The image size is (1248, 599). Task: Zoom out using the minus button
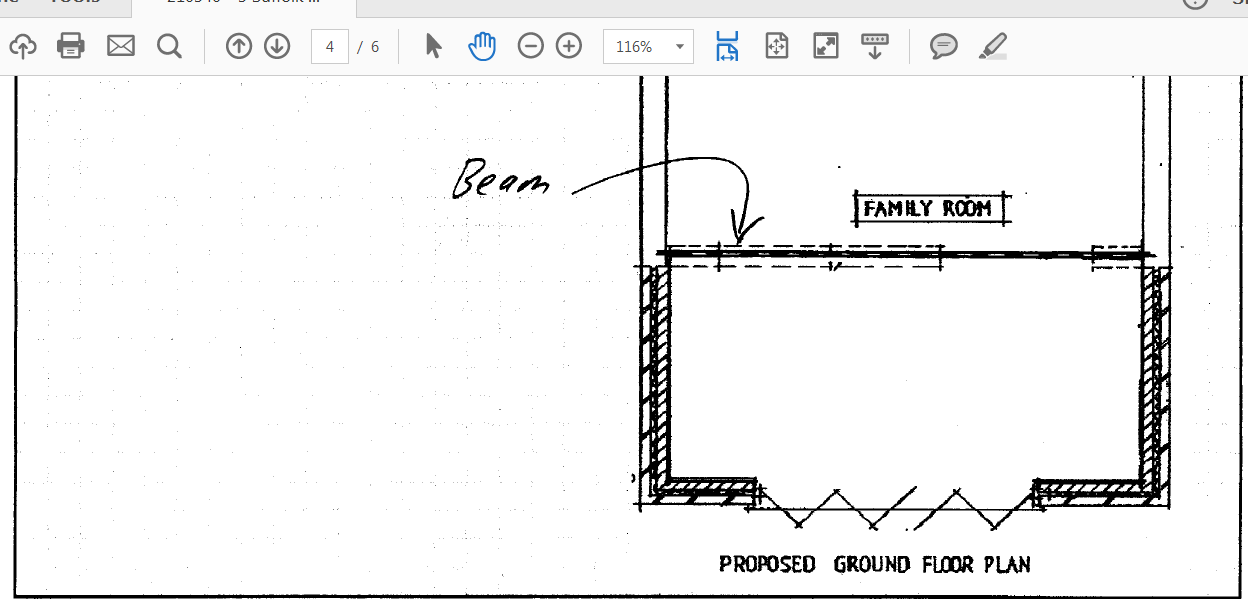(x=531, y=46)
